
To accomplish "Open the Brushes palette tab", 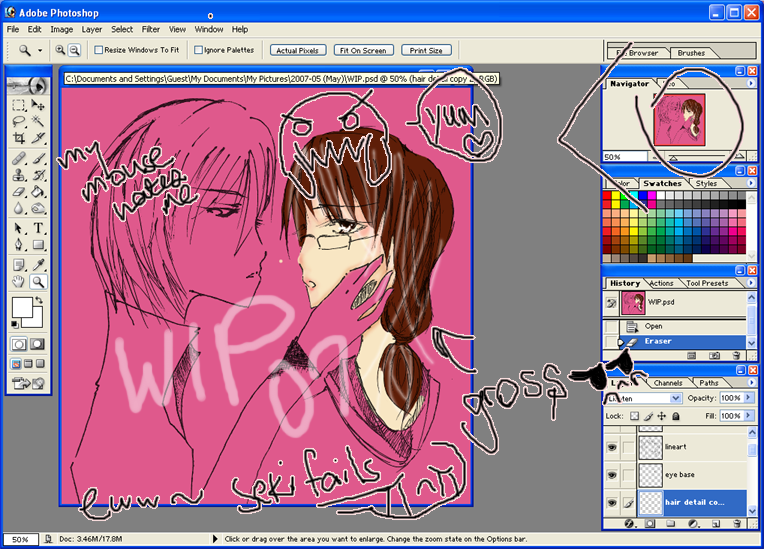I will [x=691, y=53].
